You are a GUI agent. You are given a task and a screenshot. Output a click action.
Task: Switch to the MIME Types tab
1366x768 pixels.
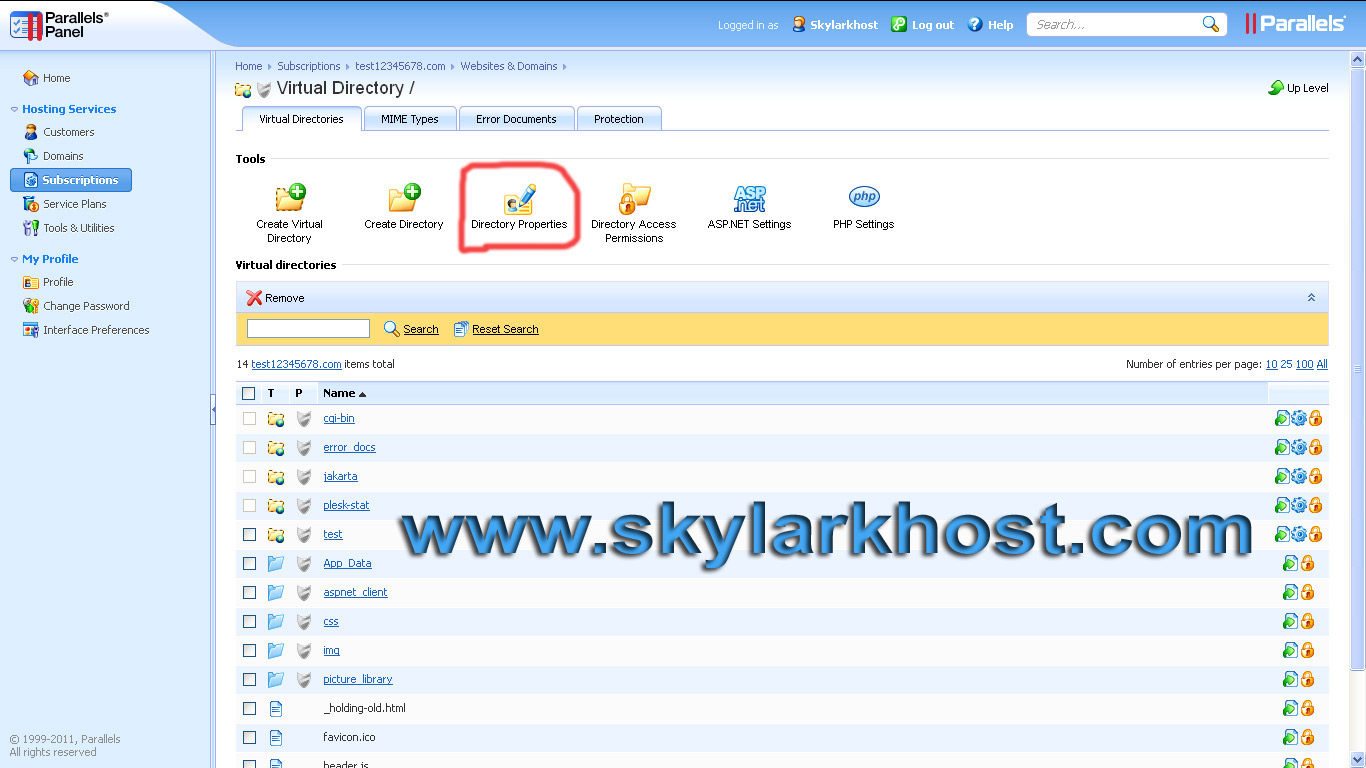[x=410, y=119]
